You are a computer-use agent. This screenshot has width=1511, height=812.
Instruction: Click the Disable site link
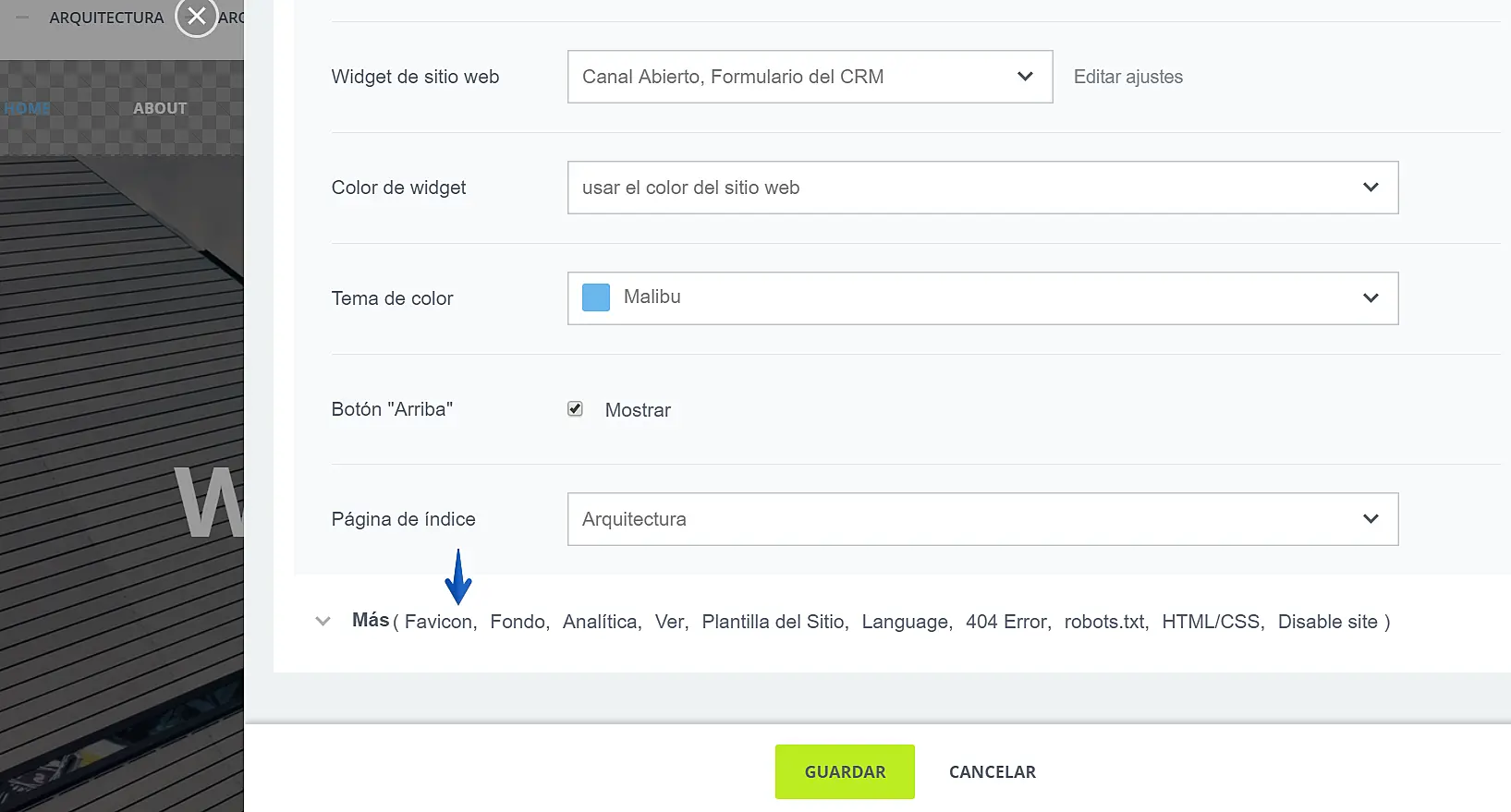point(1327,623)
